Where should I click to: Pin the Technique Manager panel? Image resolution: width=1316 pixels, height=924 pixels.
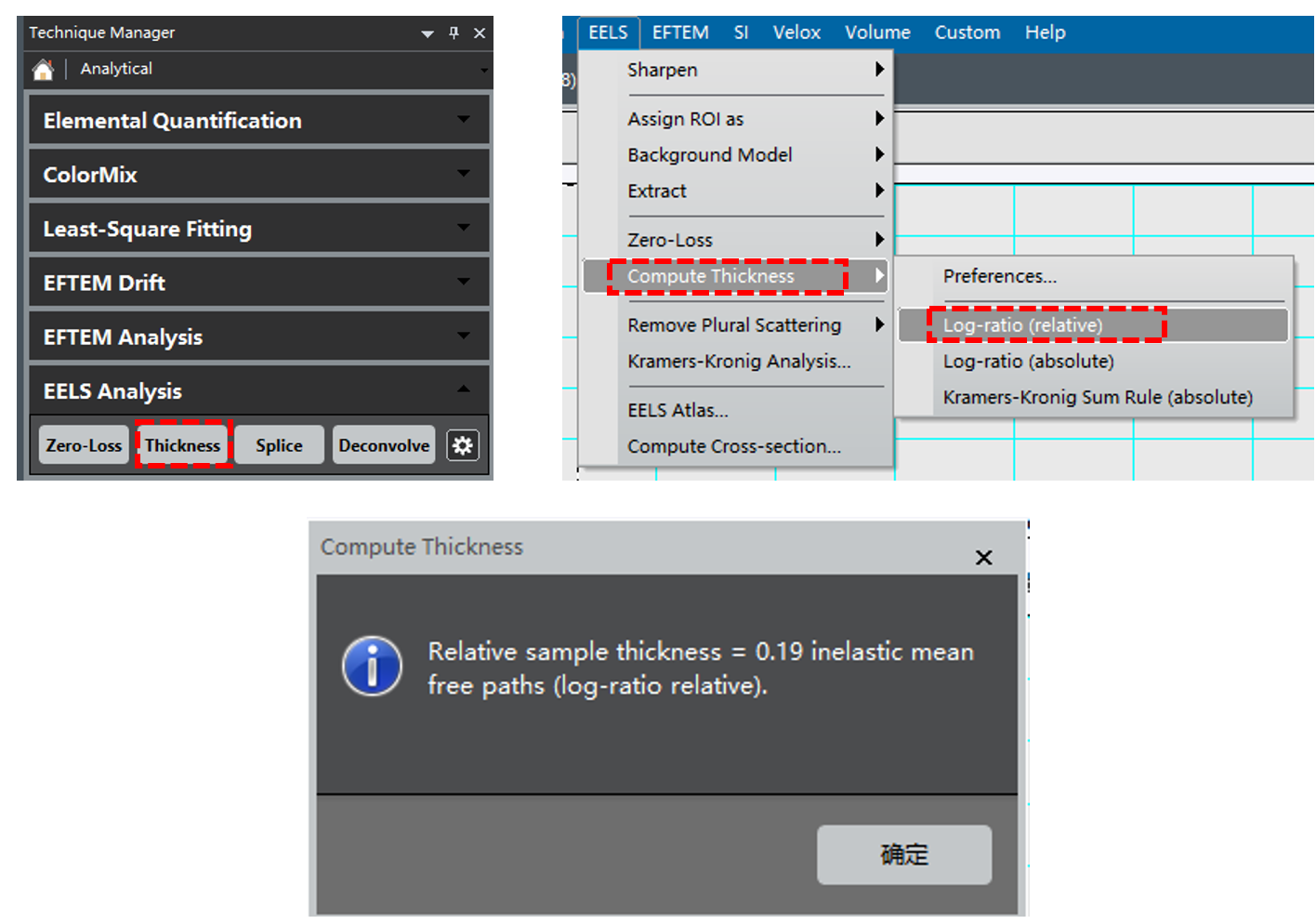coord(454,33)
